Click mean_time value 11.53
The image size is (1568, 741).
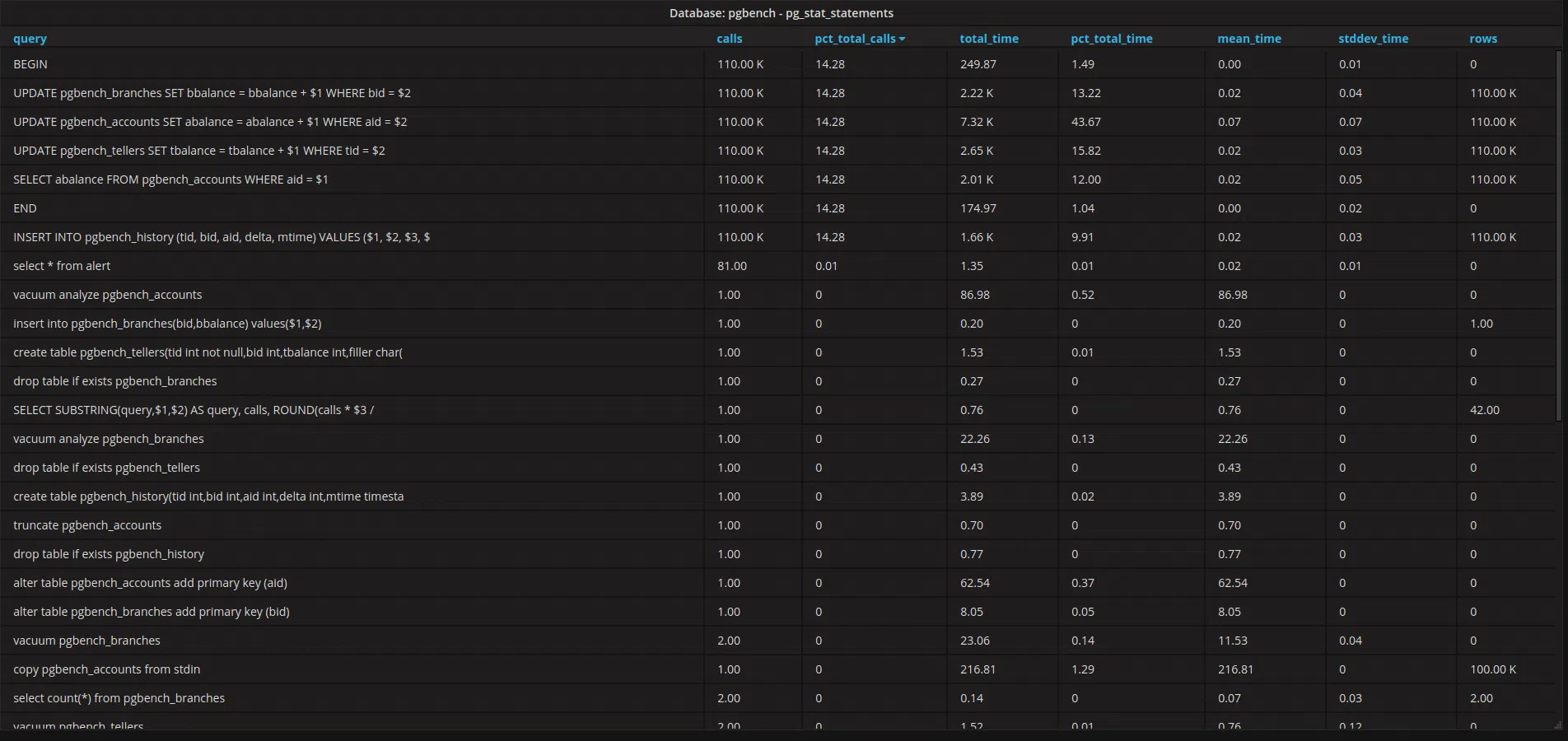[1233, 641]
